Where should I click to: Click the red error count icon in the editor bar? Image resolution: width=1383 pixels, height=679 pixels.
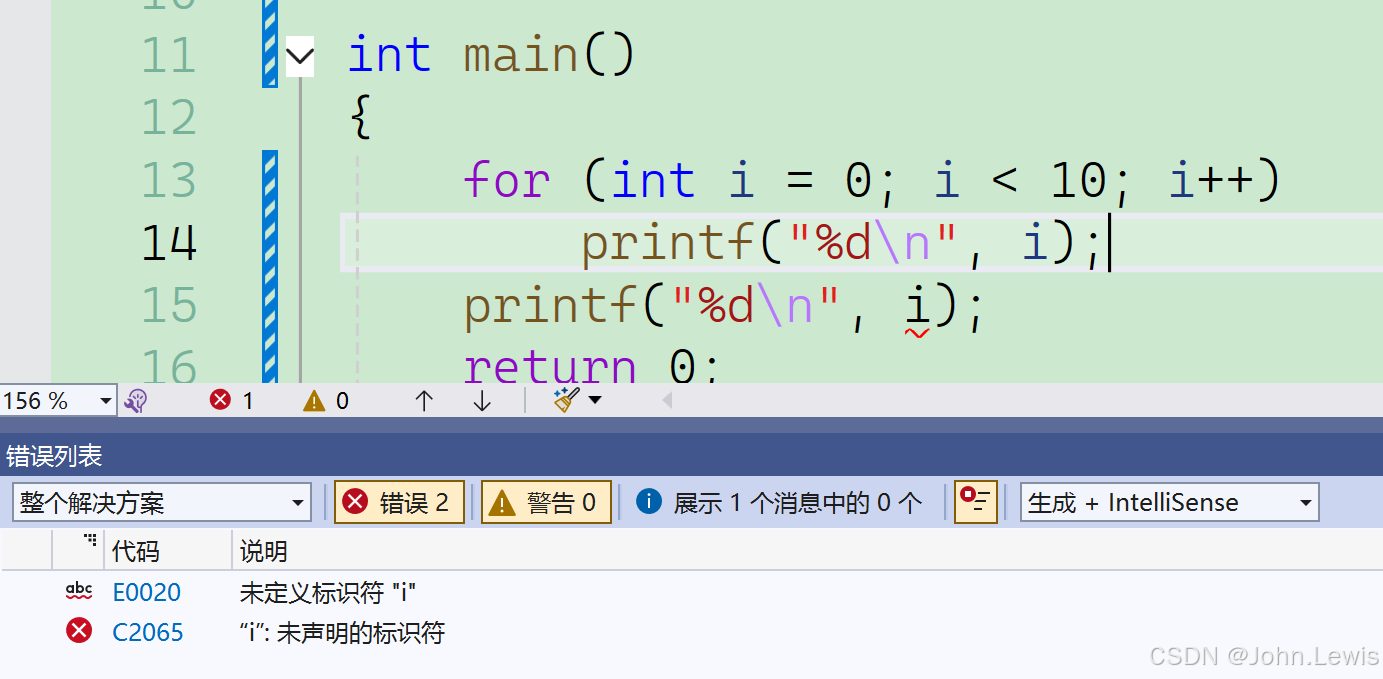pos(220,401)
